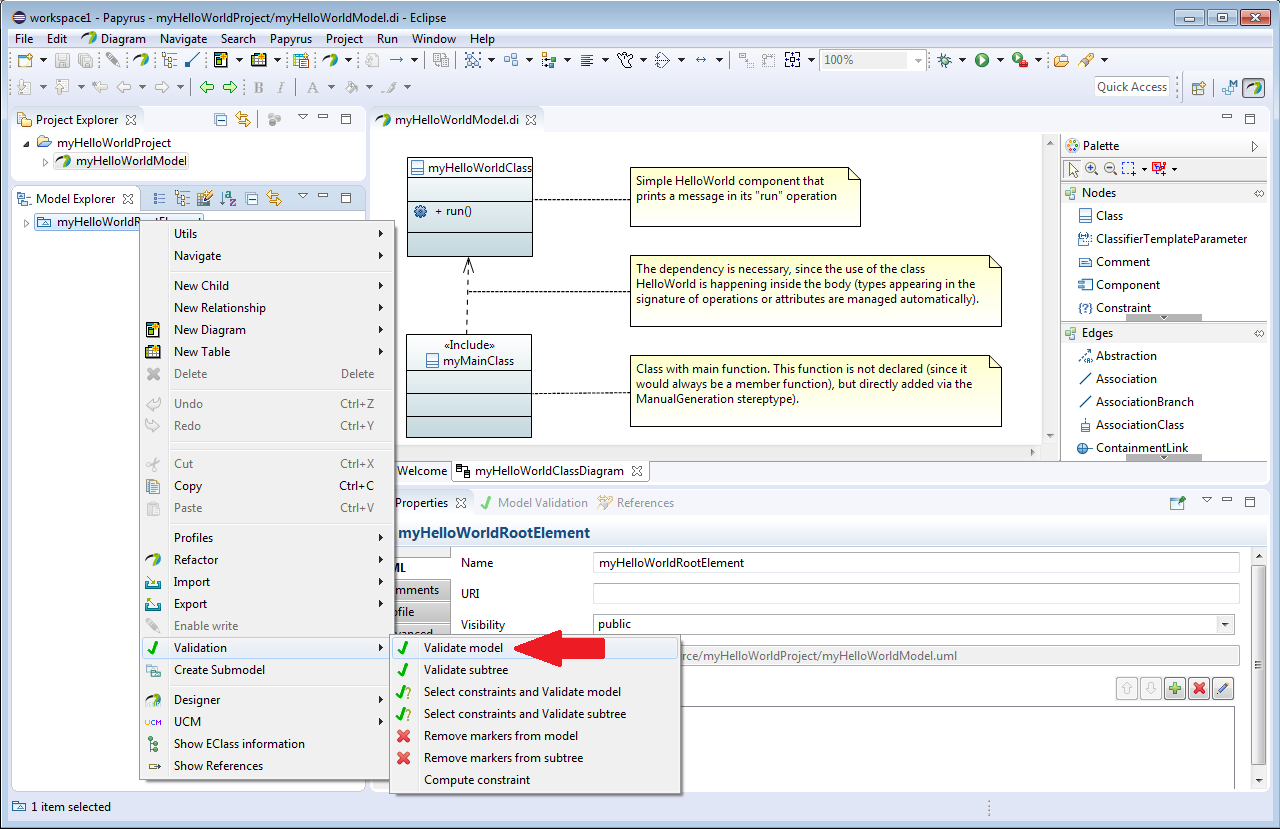Click the Palette zoom in tool
The height and width of the screenshot is (829, 1280).
pyautogui.click(x=1091, y=169)
